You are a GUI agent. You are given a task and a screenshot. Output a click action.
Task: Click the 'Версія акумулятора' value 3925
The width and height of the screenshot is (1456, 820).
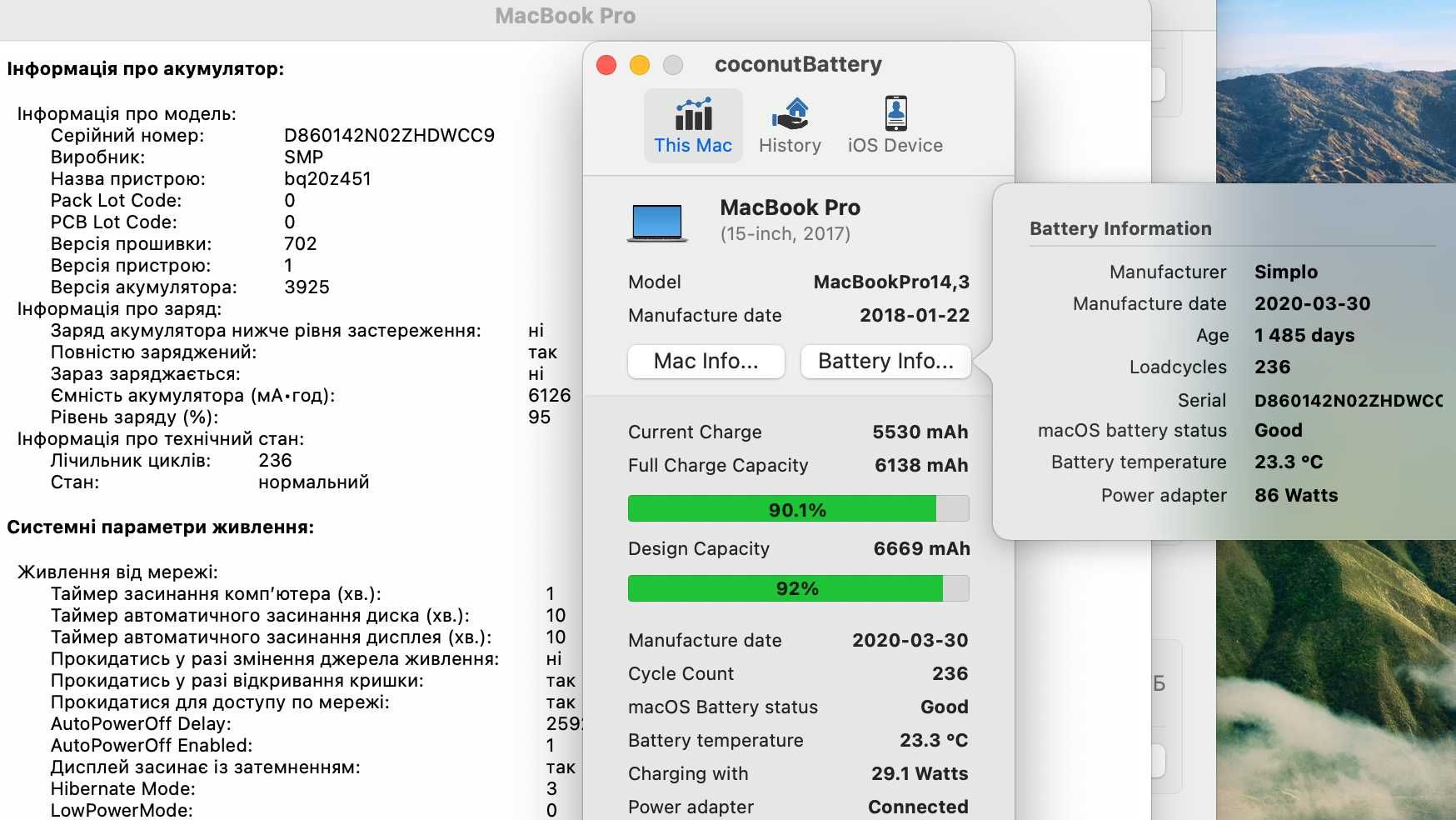pyautogui.click(x=307, y=287)
